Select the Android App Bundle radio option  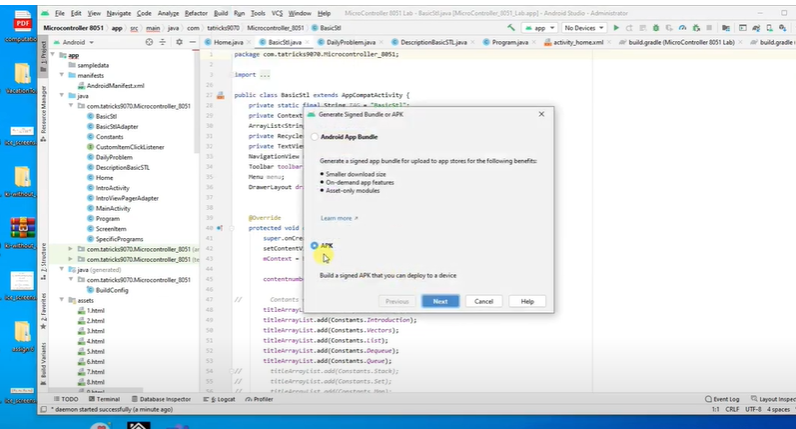click(315, 136)
